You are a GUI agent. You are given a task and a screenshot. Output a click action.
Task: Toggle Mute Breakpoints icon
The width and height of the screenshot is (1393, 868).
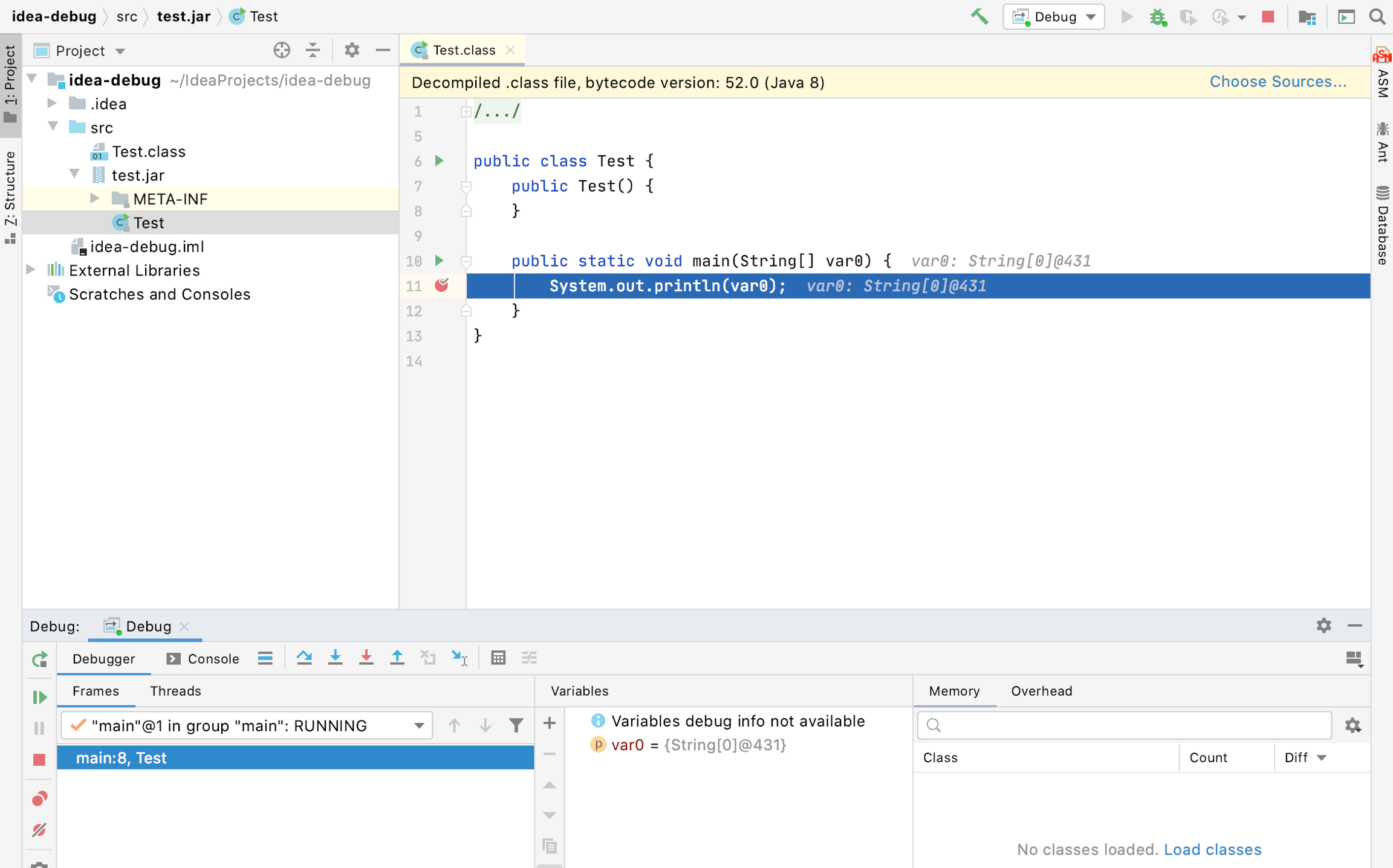click(39, 829)
